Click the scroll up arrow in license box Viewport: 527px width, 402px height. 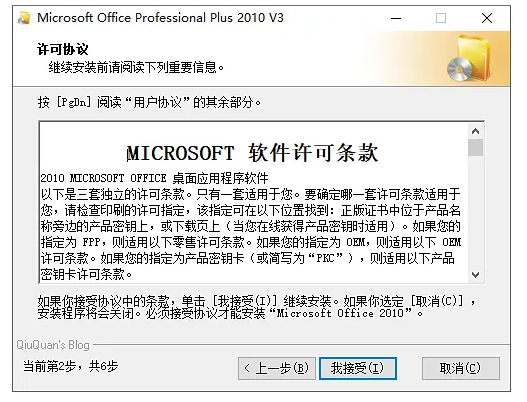[475, 131]
